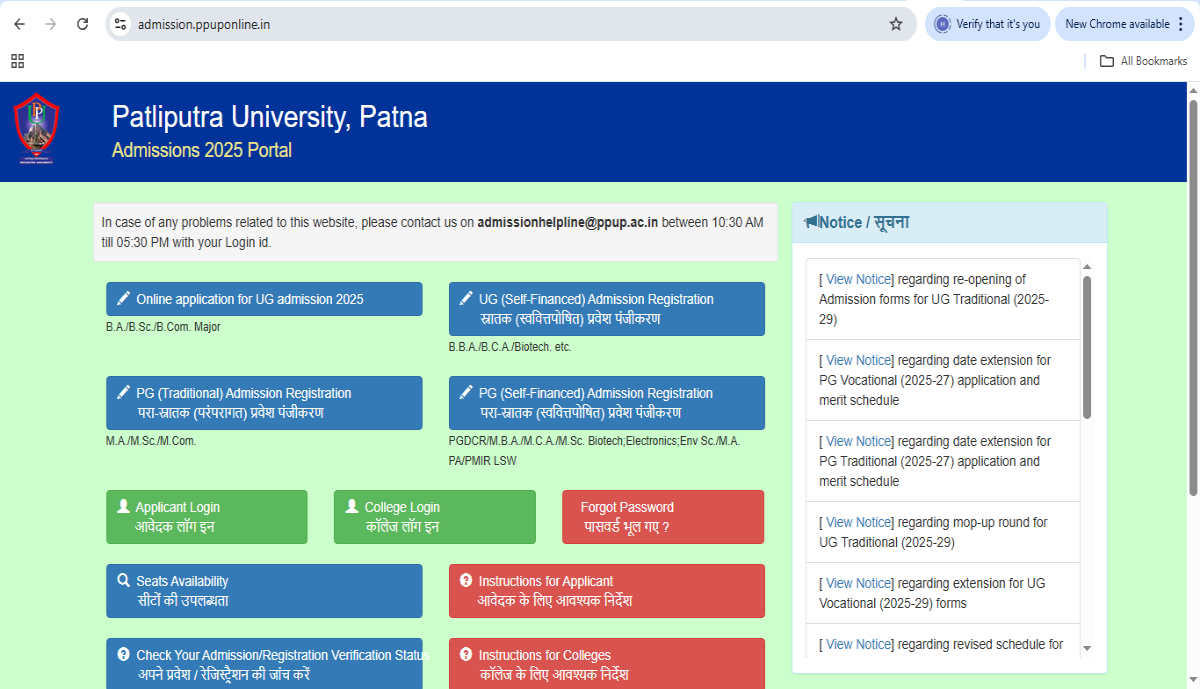
Task: Click question icon on Instructions for Applicant
Action: (466, 581)
